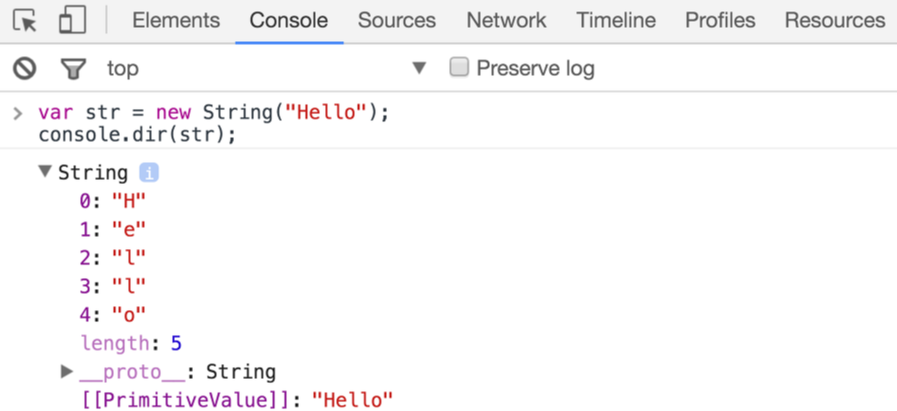This screenshot has height=411, width=897.
Task: Switch to the Elements tab
Action: [x=176, y=21]
